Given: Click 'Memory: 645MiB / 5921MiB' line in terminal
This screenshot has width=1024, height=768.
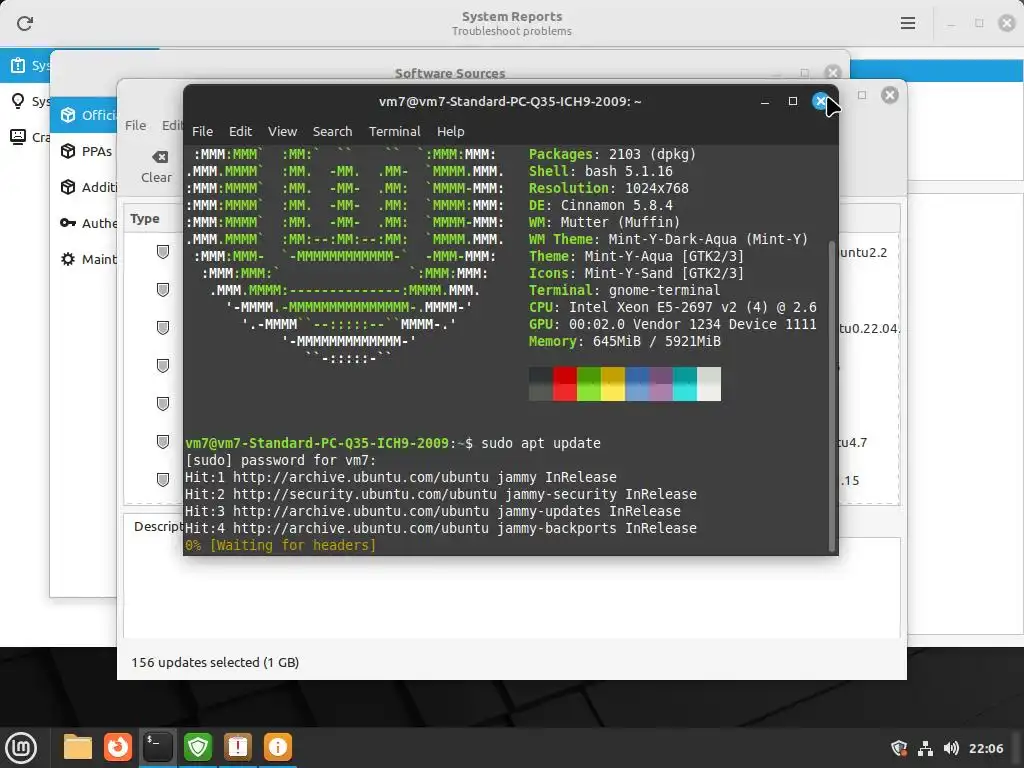Looking at the screenshot, I should (624, 342).
